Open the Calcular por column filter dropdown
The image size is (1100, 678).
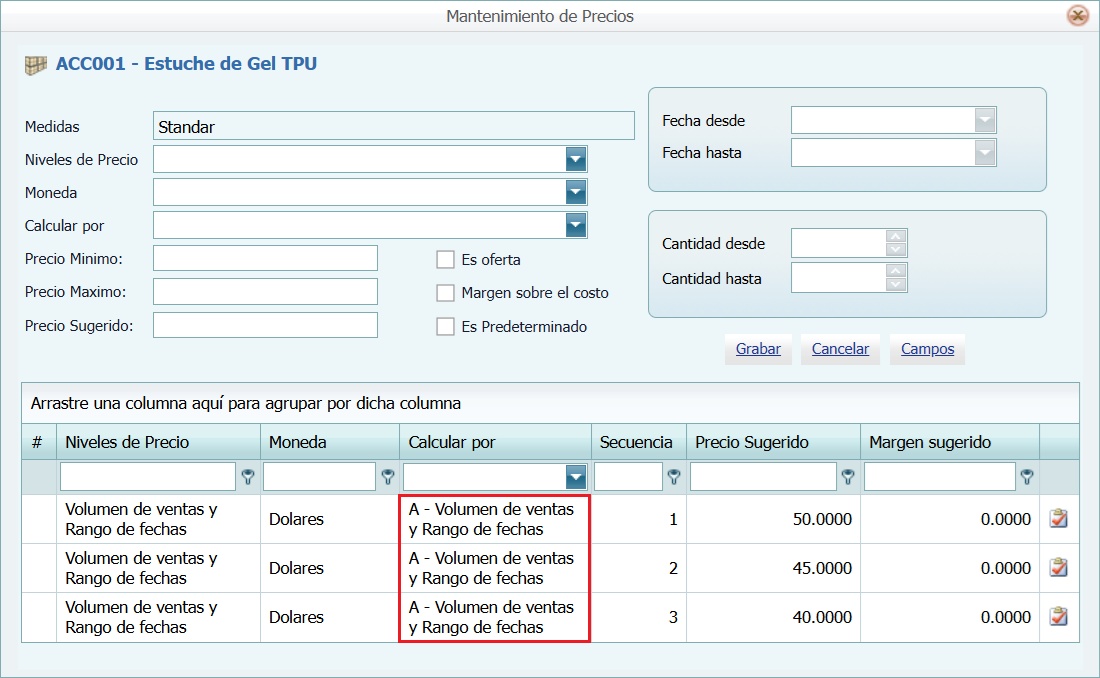[x=577, y=476]
